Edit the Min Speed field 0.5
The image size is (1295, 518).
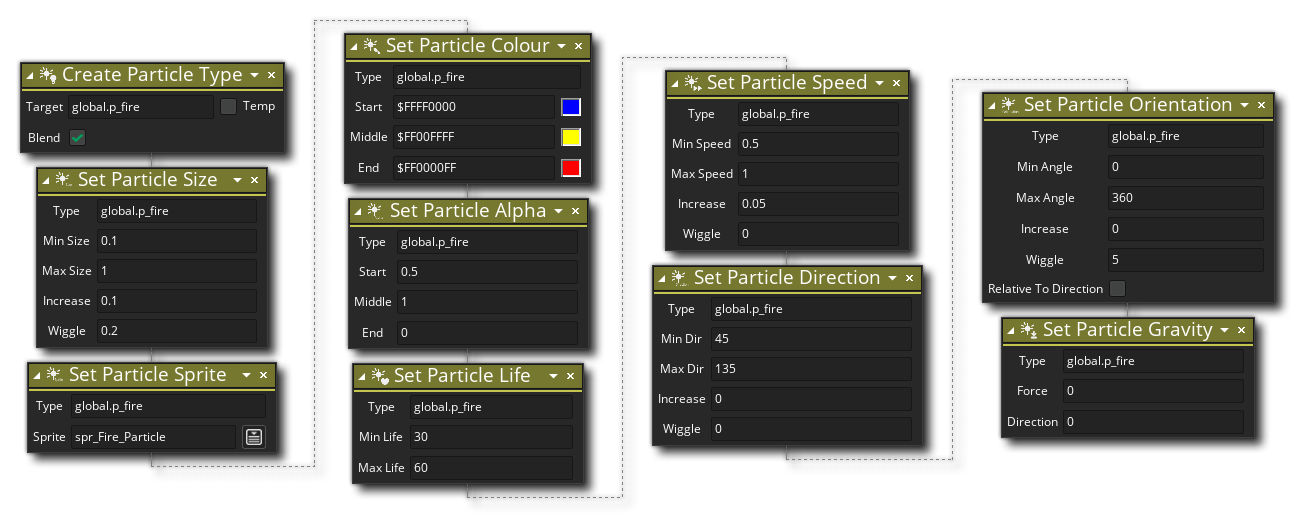point(818,144)
